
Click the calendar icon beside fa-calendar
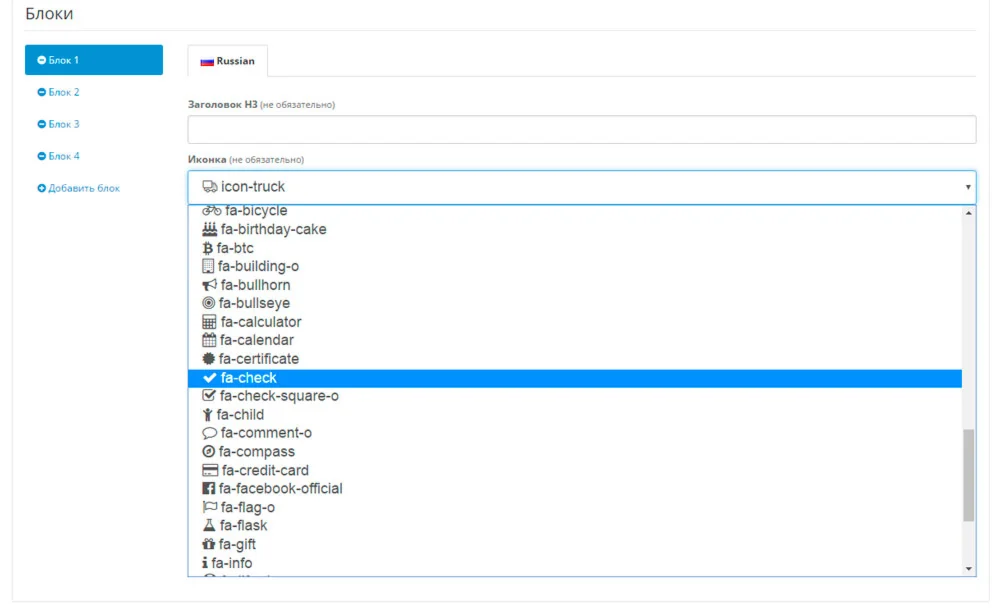click(209, 340)
